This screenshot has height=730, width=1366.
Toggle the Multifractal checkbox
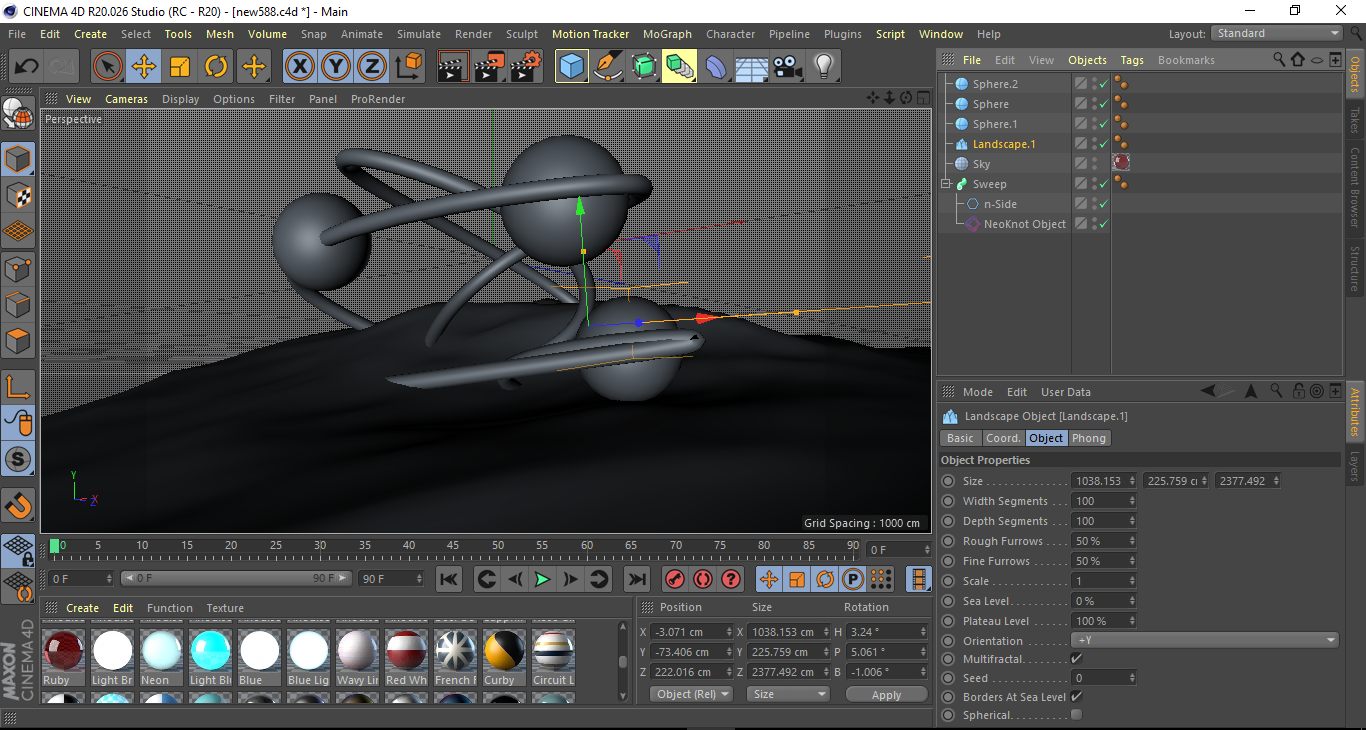coord(1076,659)
